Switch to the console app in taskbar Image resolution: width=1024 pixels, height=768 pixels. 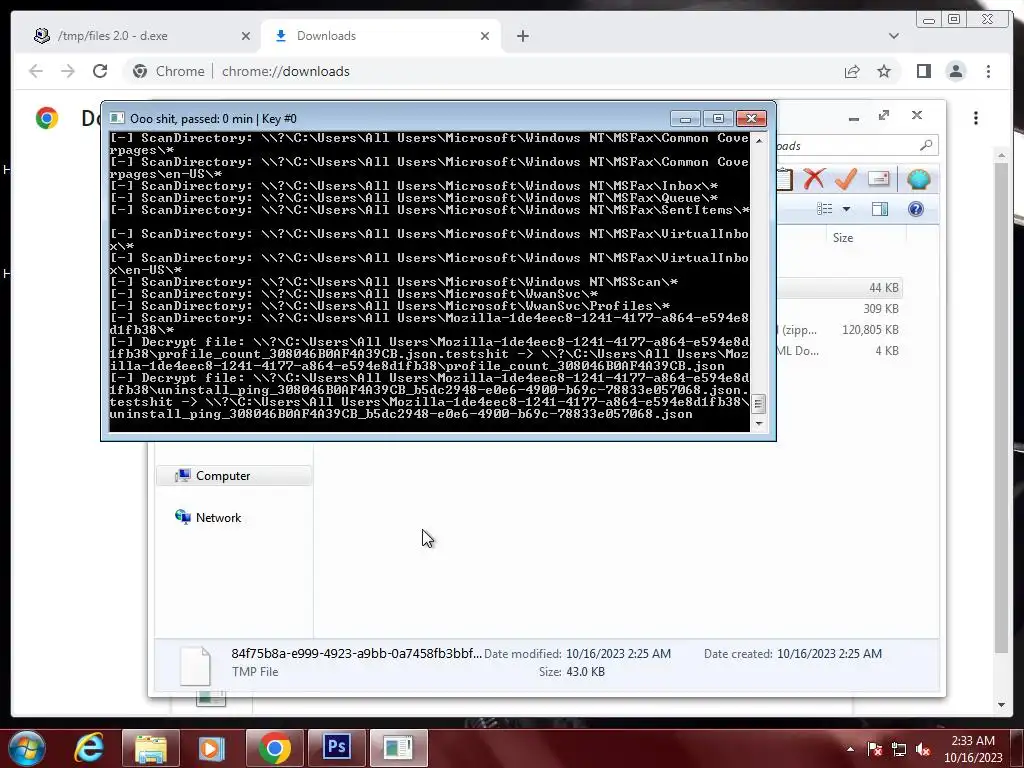point(398,748)
